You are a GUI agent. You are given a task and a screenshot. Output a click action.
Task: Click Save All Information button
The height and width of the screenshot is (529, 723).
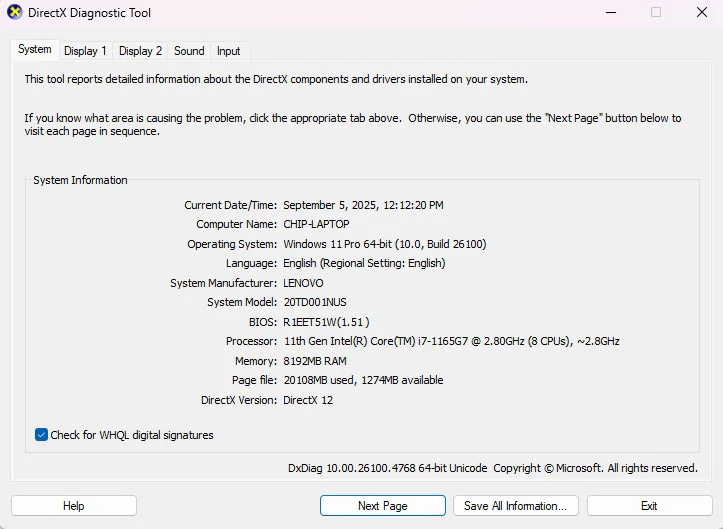516,506
